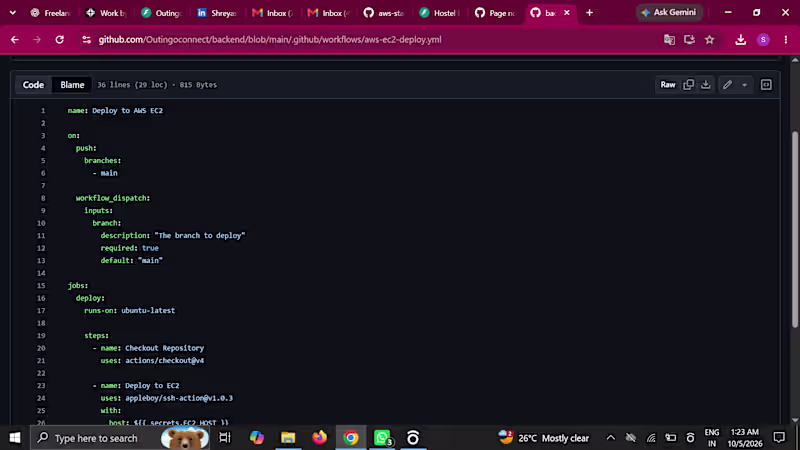This screenshot has height=450, width=800.
Task: Show hidden system tray icons
Action: pos(610,438)
